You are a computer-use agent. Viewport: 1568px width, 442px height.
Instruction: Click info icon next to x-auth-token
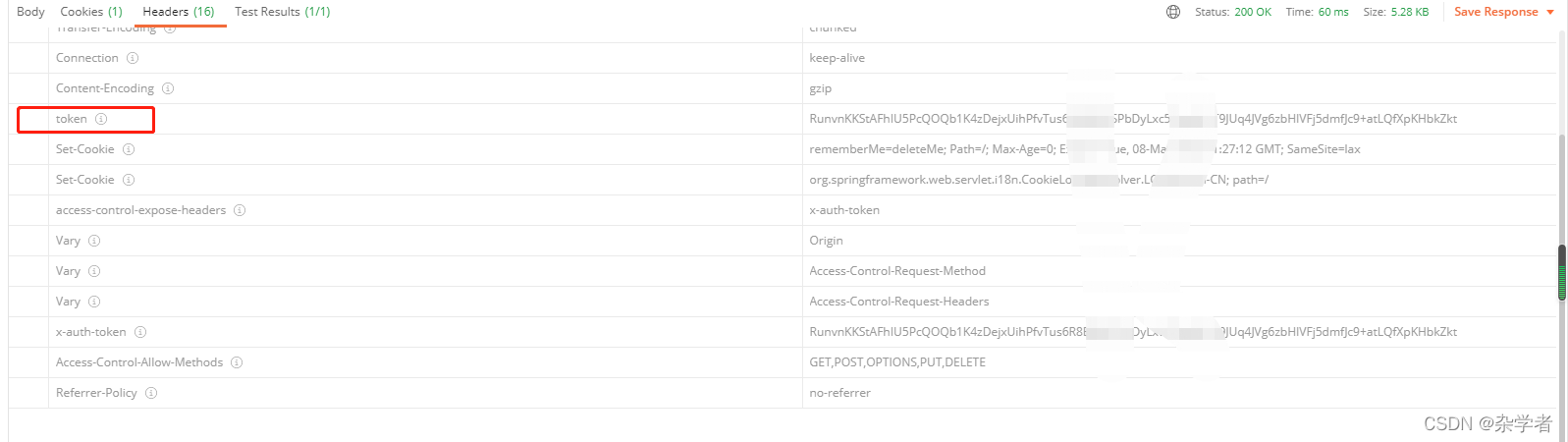(x=140, y=332)
